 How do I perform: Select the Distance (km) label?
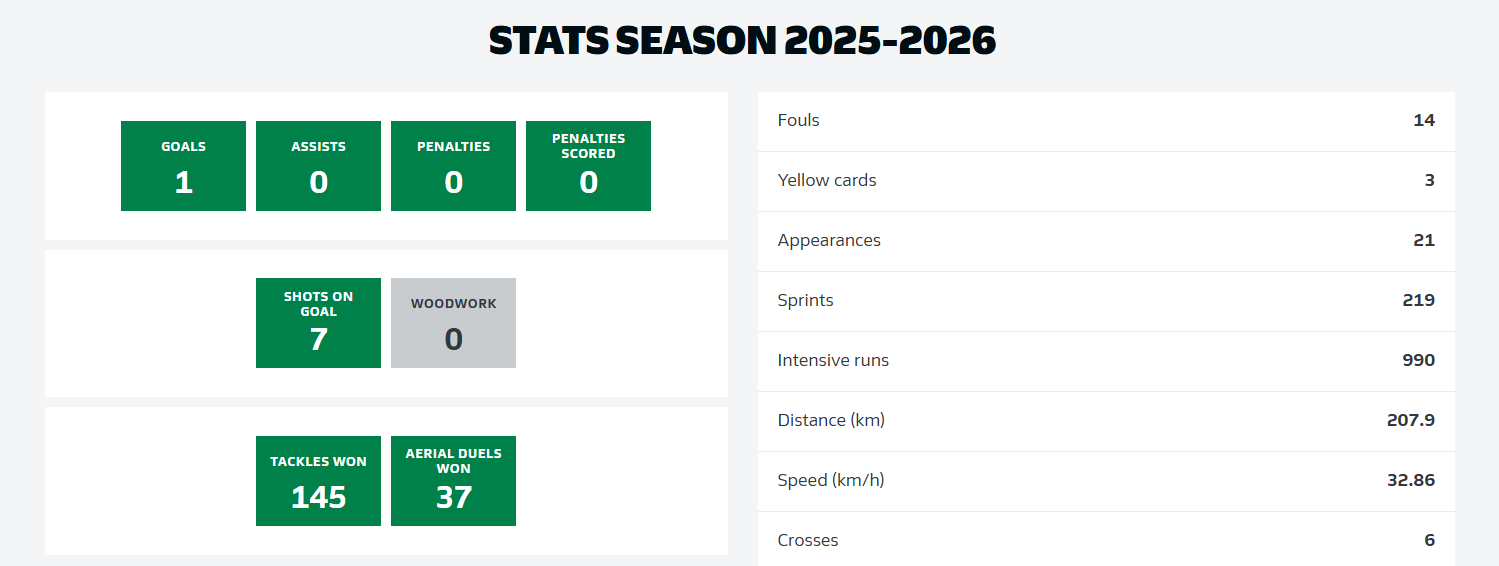pos(831,420)
